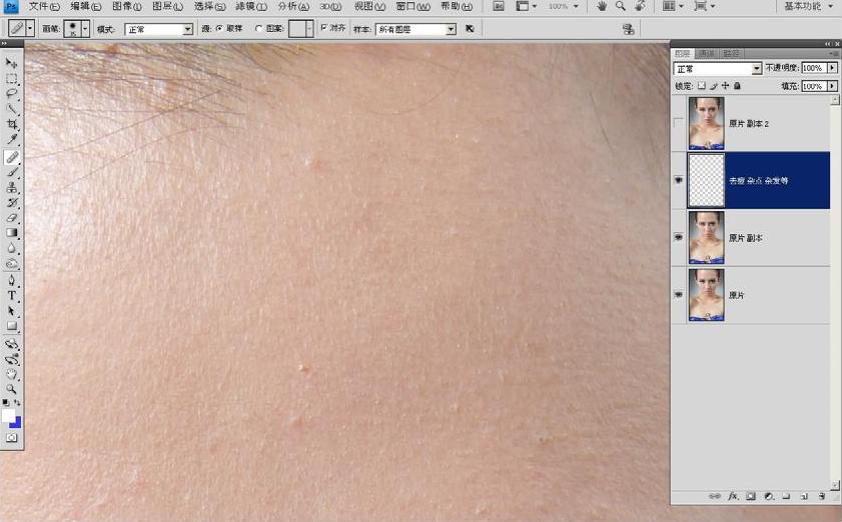Image resolution: width=842 pixels, height=522 pixels.
Task: Show the 原片 副本 2 layer
Action: [679, 123]
